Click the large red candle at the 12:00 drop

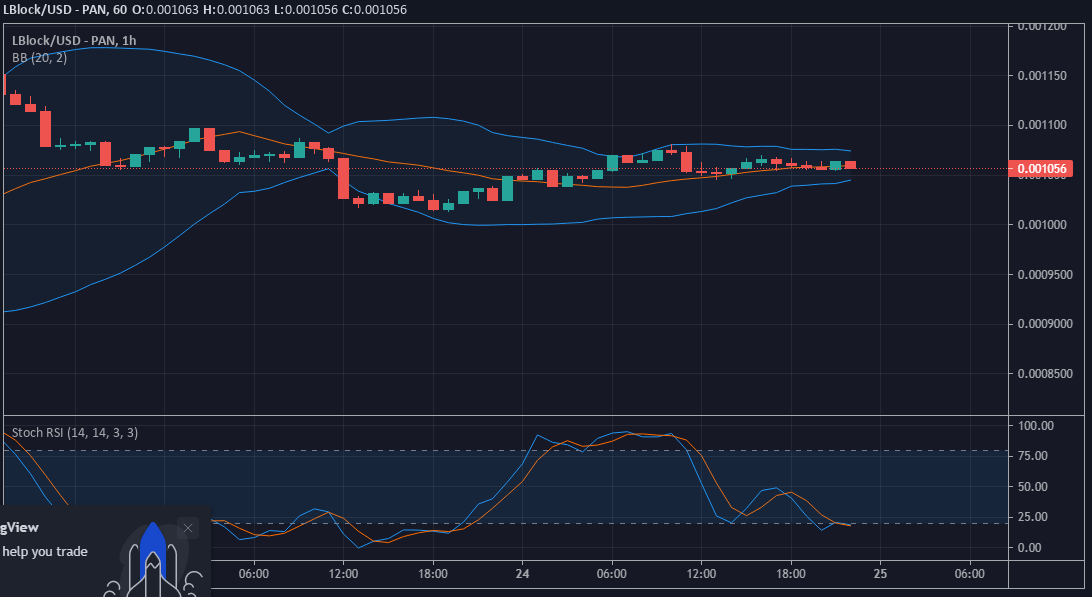point(343,178)
